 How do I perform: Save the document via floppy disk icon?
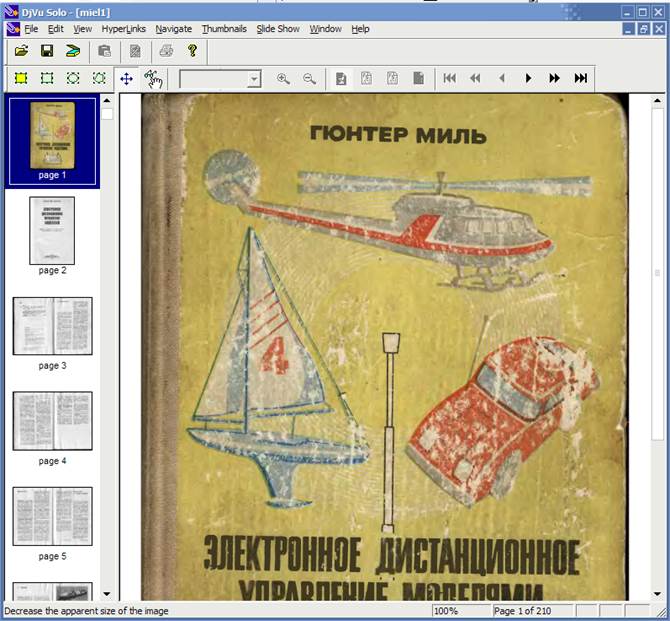pos(47,51)
